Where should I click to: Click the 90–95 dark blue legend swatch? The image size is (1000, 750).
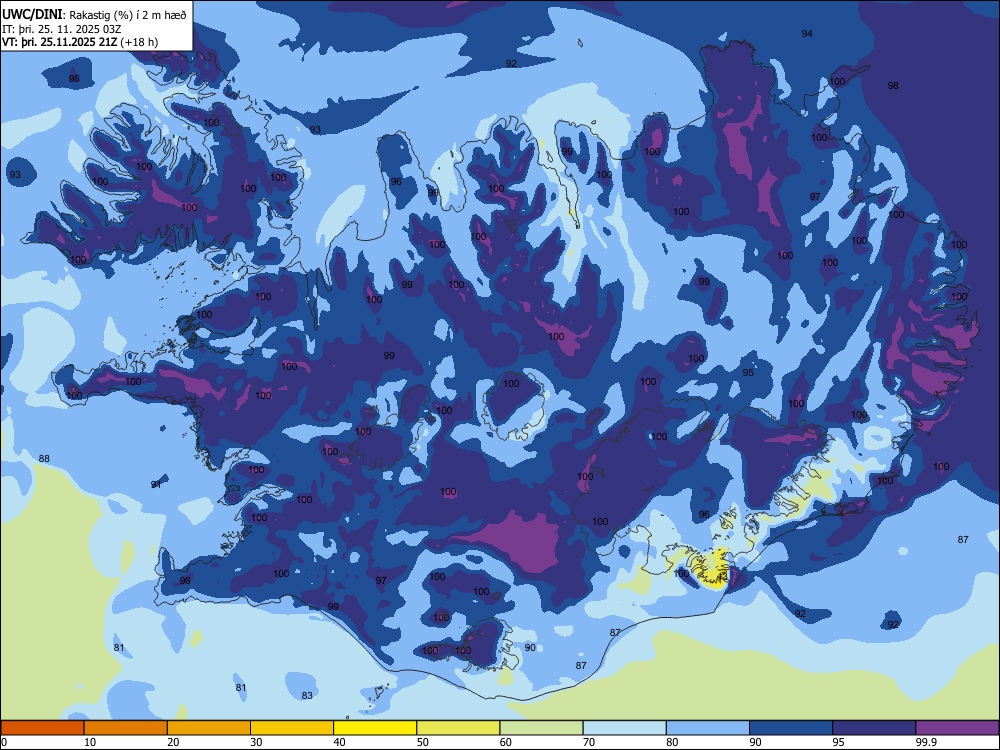(x=791, y=728)
